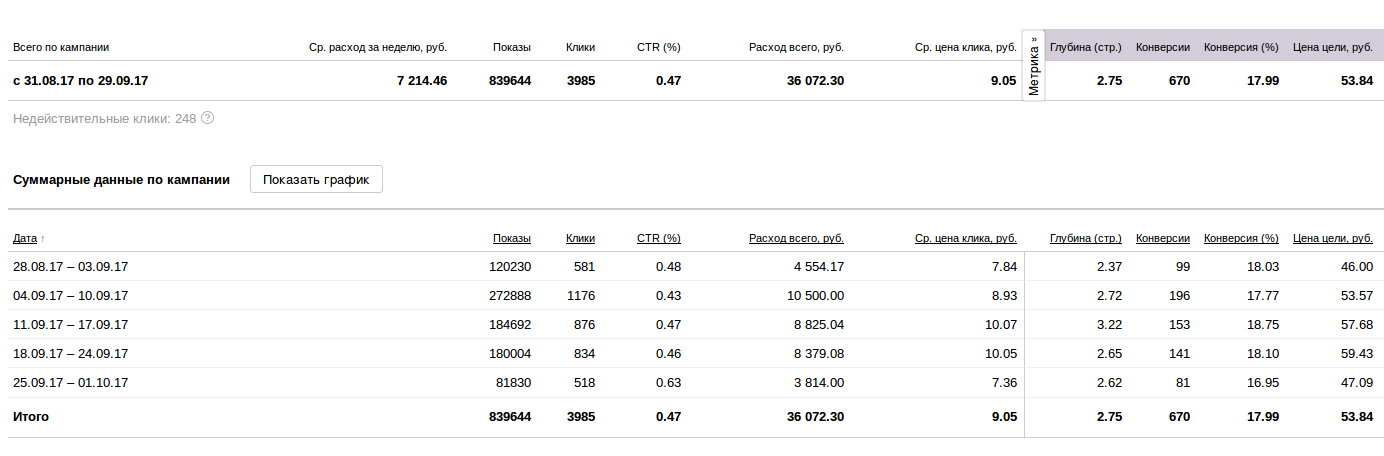The width and height of the screenshot is (1384, 456).
Task: Sort table by CTR (%) column header
Action: pos(658,239)
